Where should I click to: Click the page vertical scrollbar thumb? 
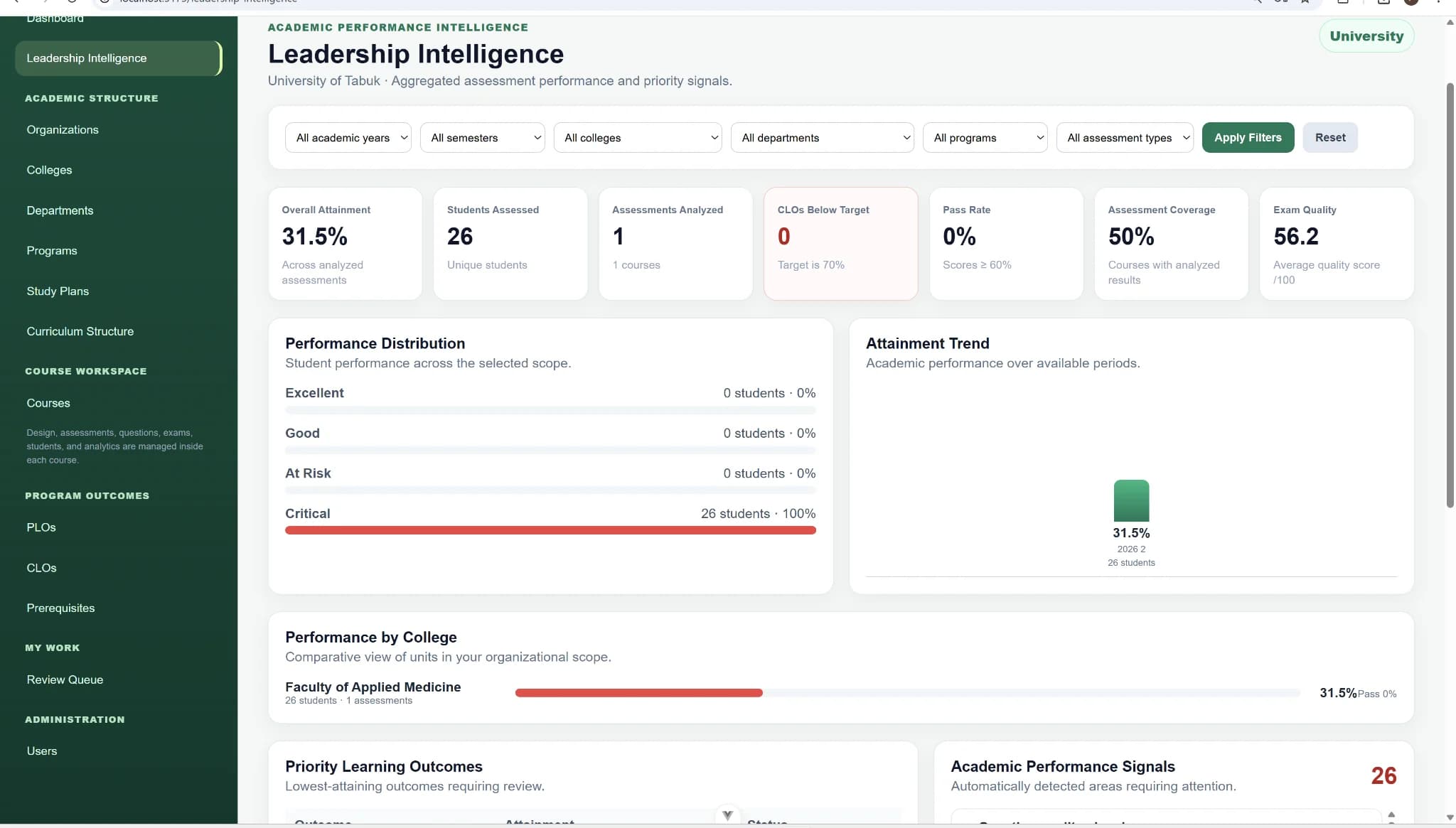pyautogui.click(x=1450, y=295)
